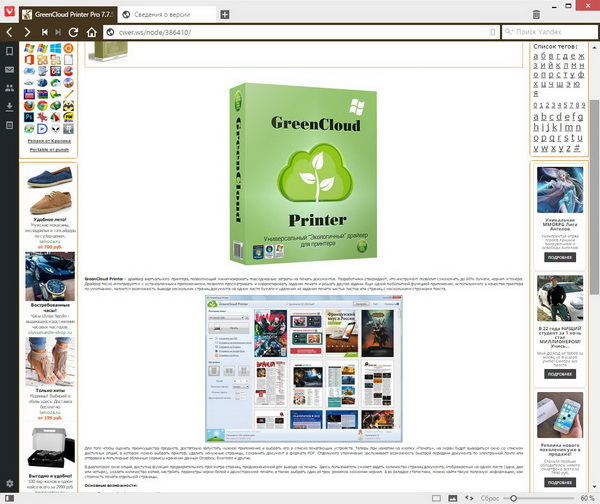This screenshot has width=600, height=504.
Task: Open the Downloads panel in sidebar
Action: pyautogui.click(x=9, y=105)
